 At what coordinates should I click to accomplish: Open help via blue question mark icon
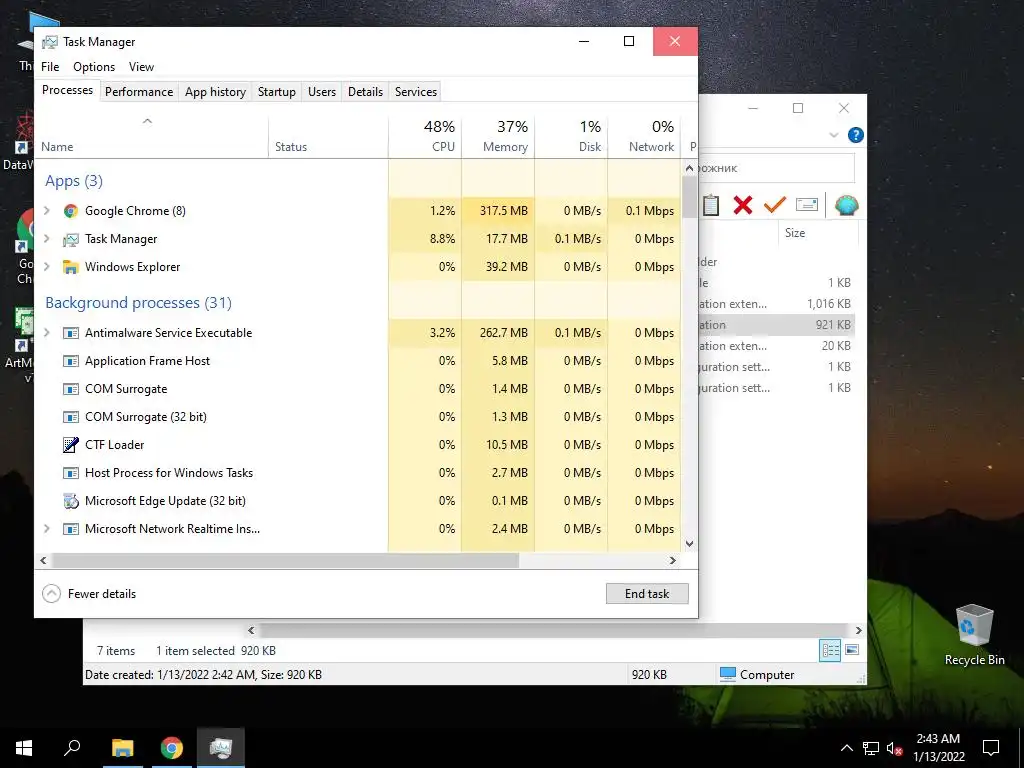(856, 135)
